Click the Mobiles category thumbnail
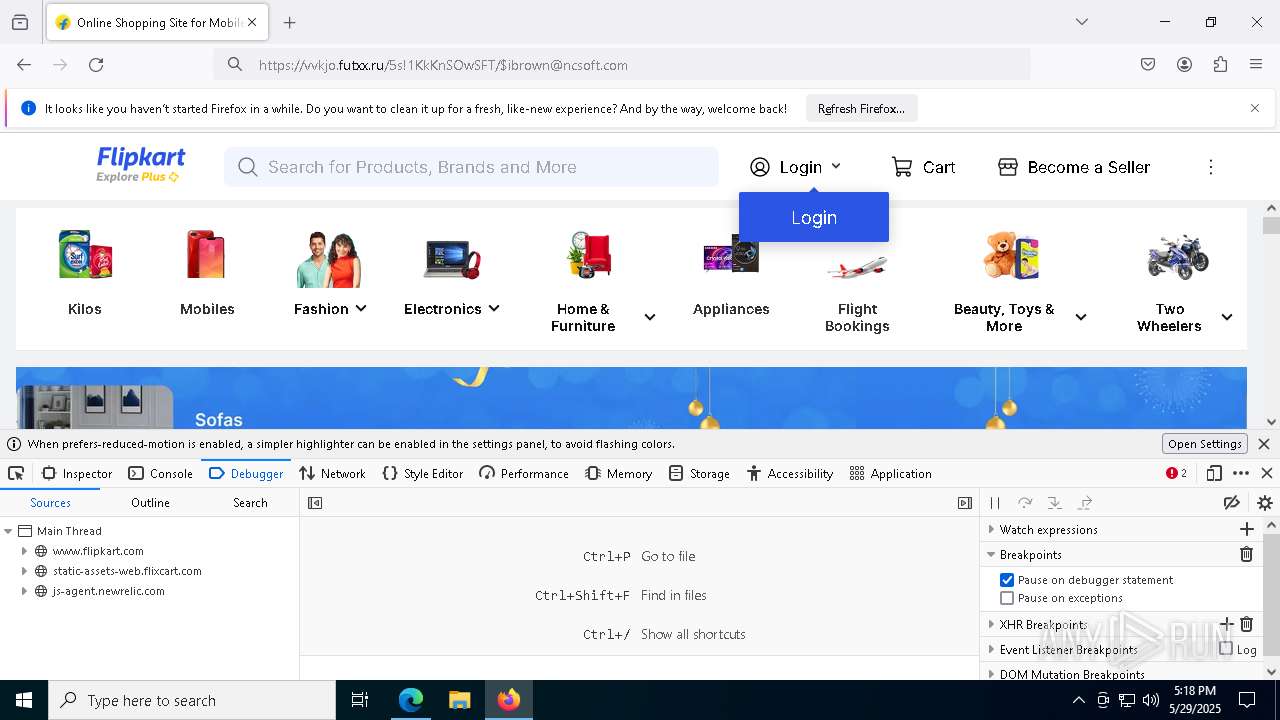The height and width of the screenshot is (720, 1280). 207,254
